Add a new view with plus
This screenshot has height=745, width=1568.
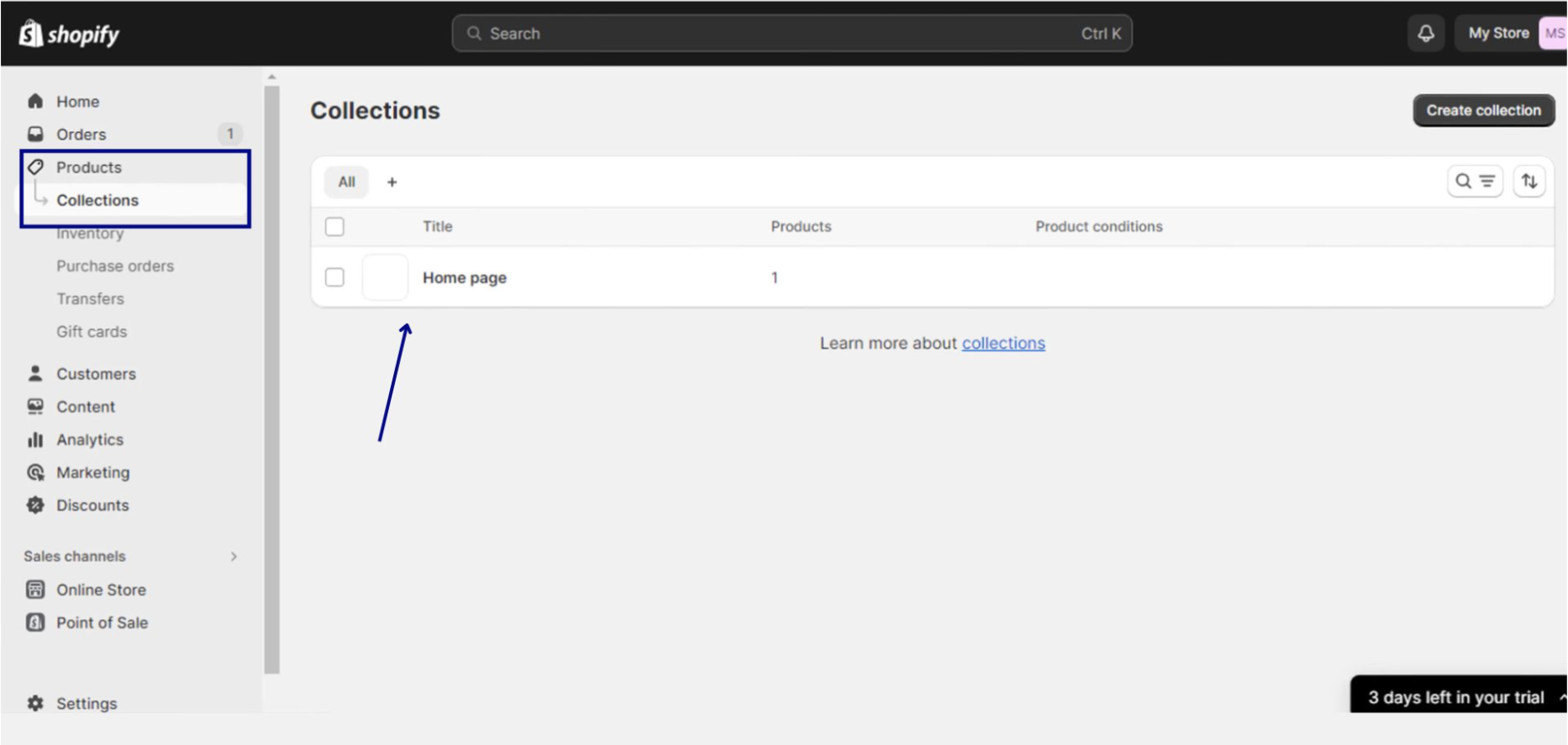click(x=392, y=182)
